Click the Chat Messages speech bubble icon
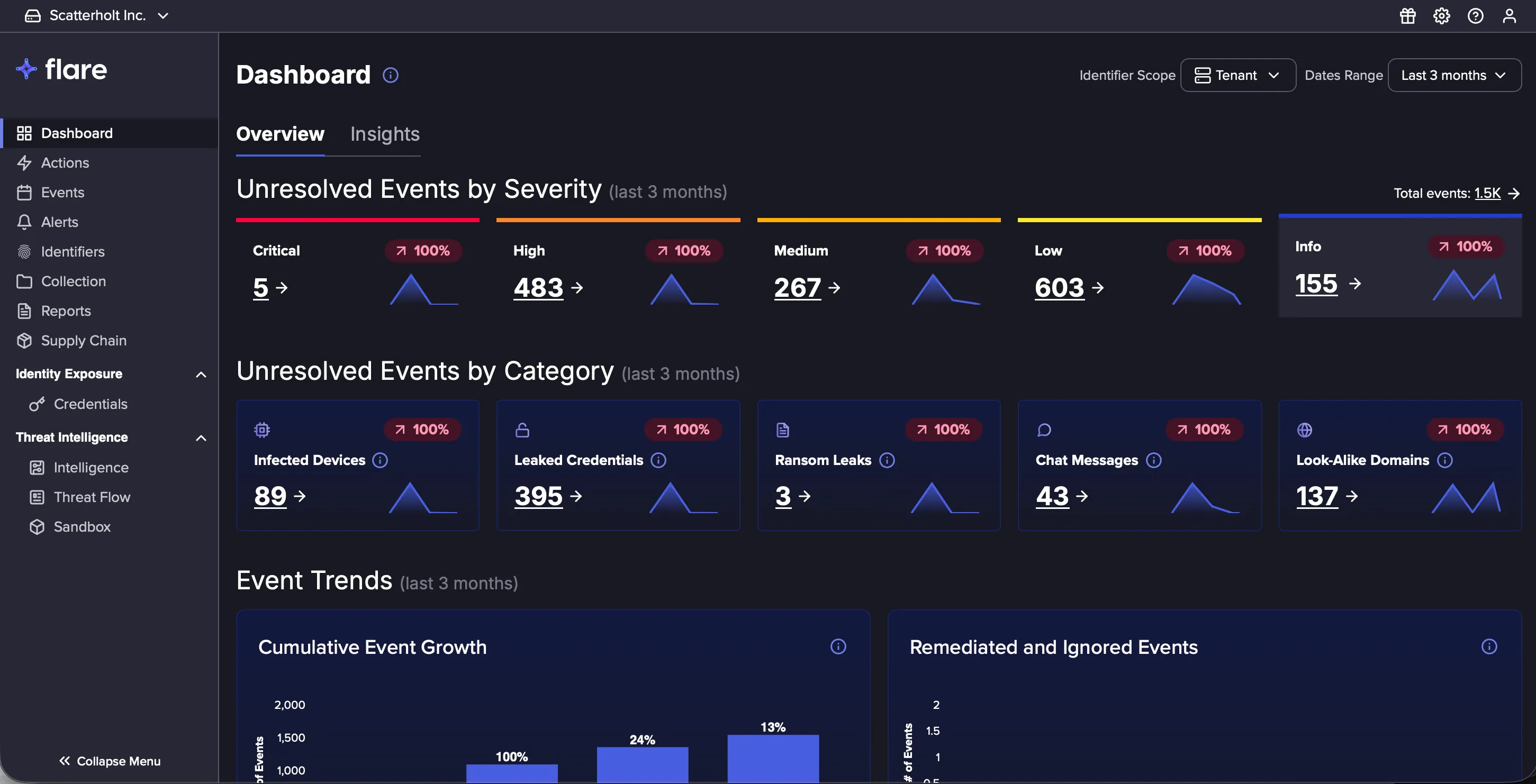The width and height of the screenshot is (1536, 784). pyautogui.click(x=1044, y=430)
